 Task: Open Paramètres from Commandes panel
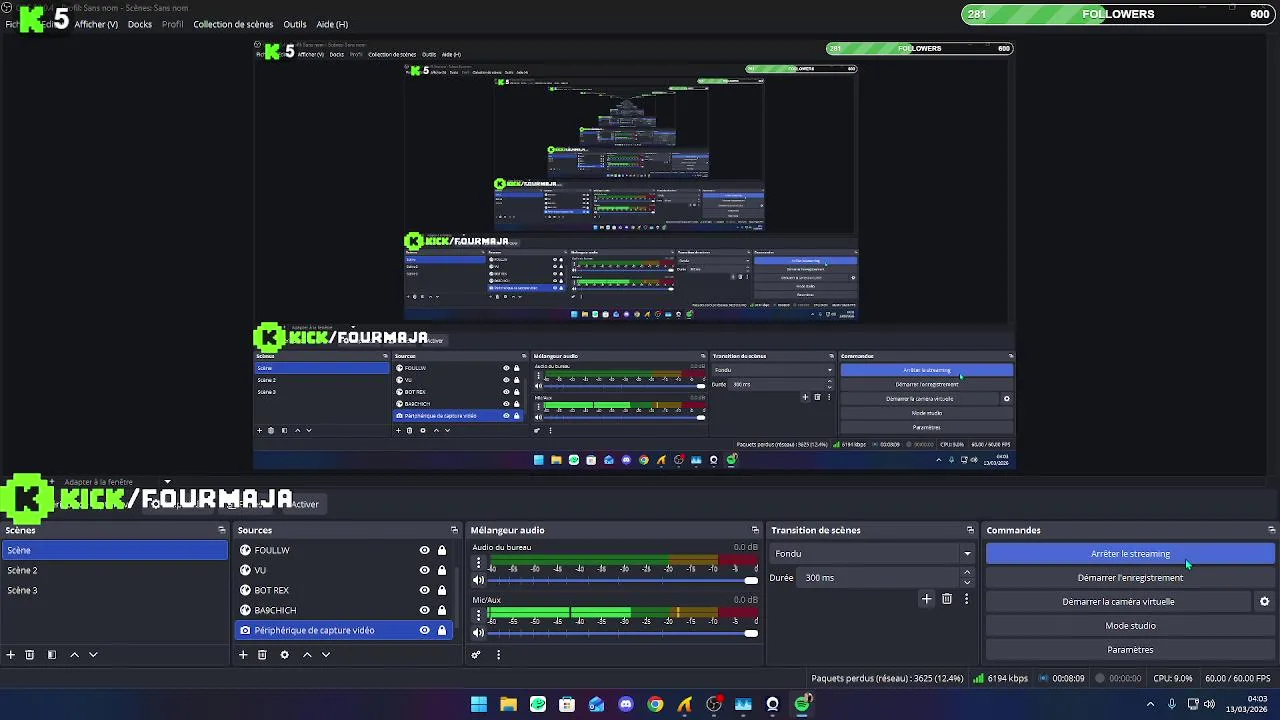coord(1130,650)
